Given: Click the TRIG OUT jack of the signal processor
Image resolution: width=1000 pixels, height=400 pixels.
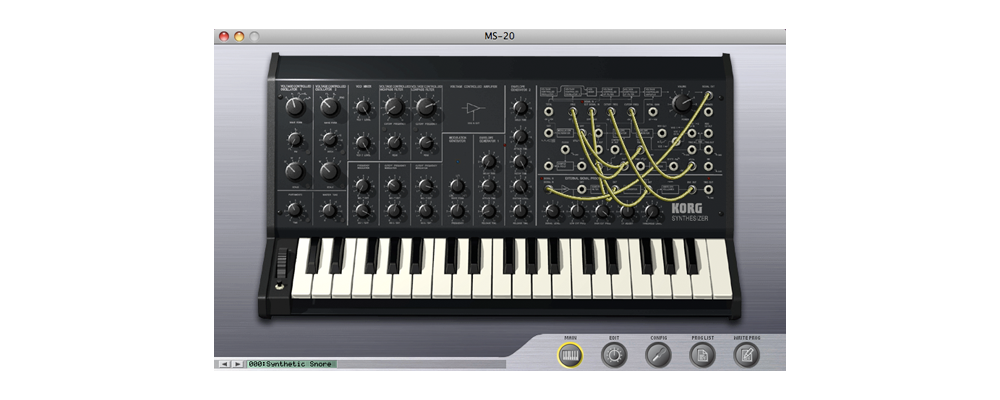Looking at the screenshot, I should [x=709, y=189].
